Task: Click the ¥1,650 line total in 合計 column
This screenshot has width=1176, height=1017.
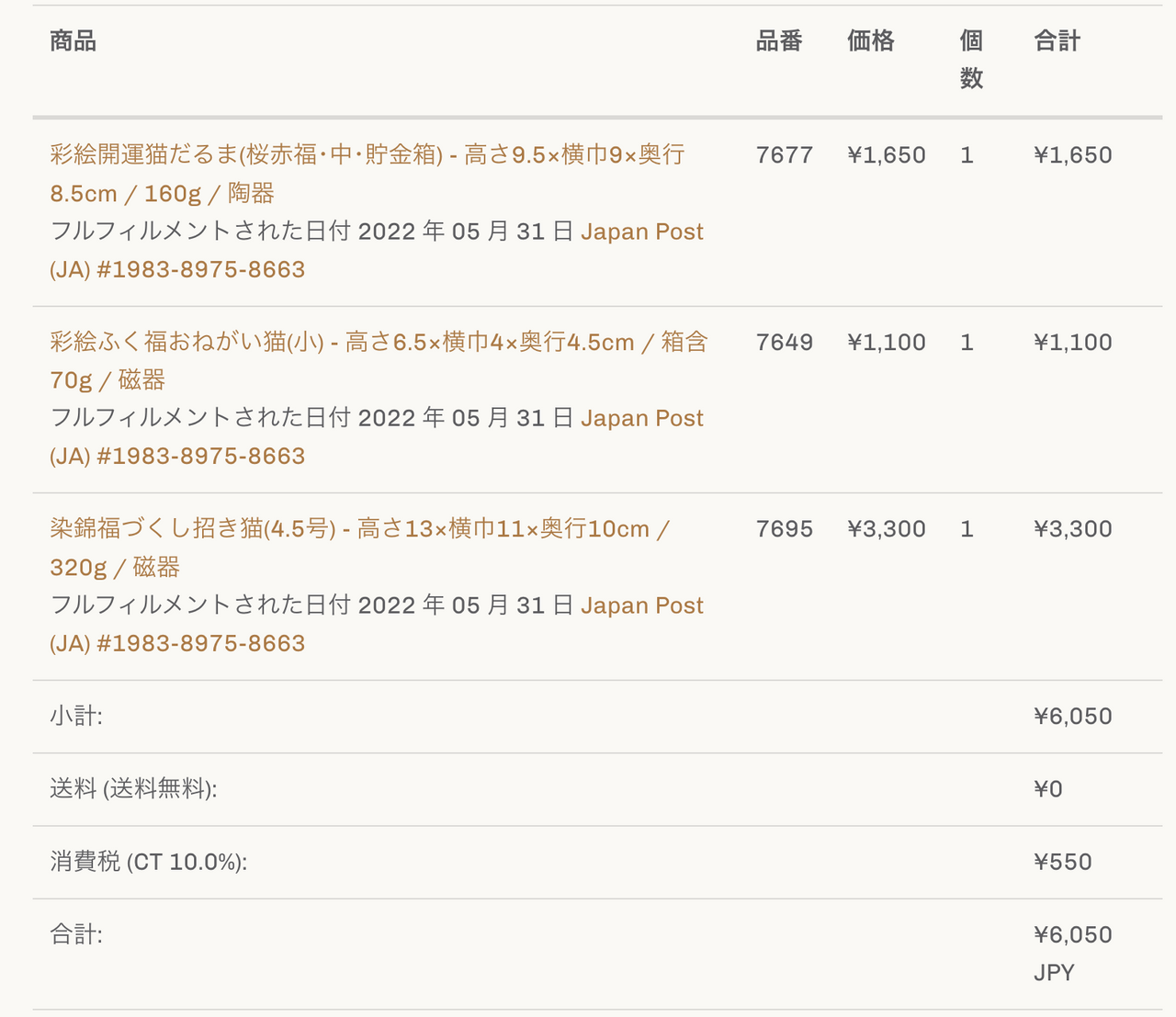Action: [1073, 155]
